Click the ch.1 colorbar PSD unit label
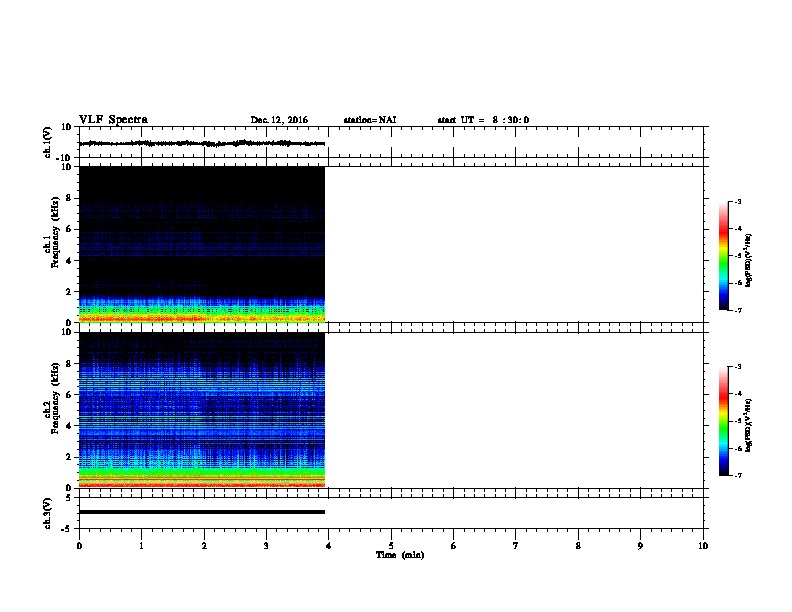792x612 pixels. (x=748, y=260)
